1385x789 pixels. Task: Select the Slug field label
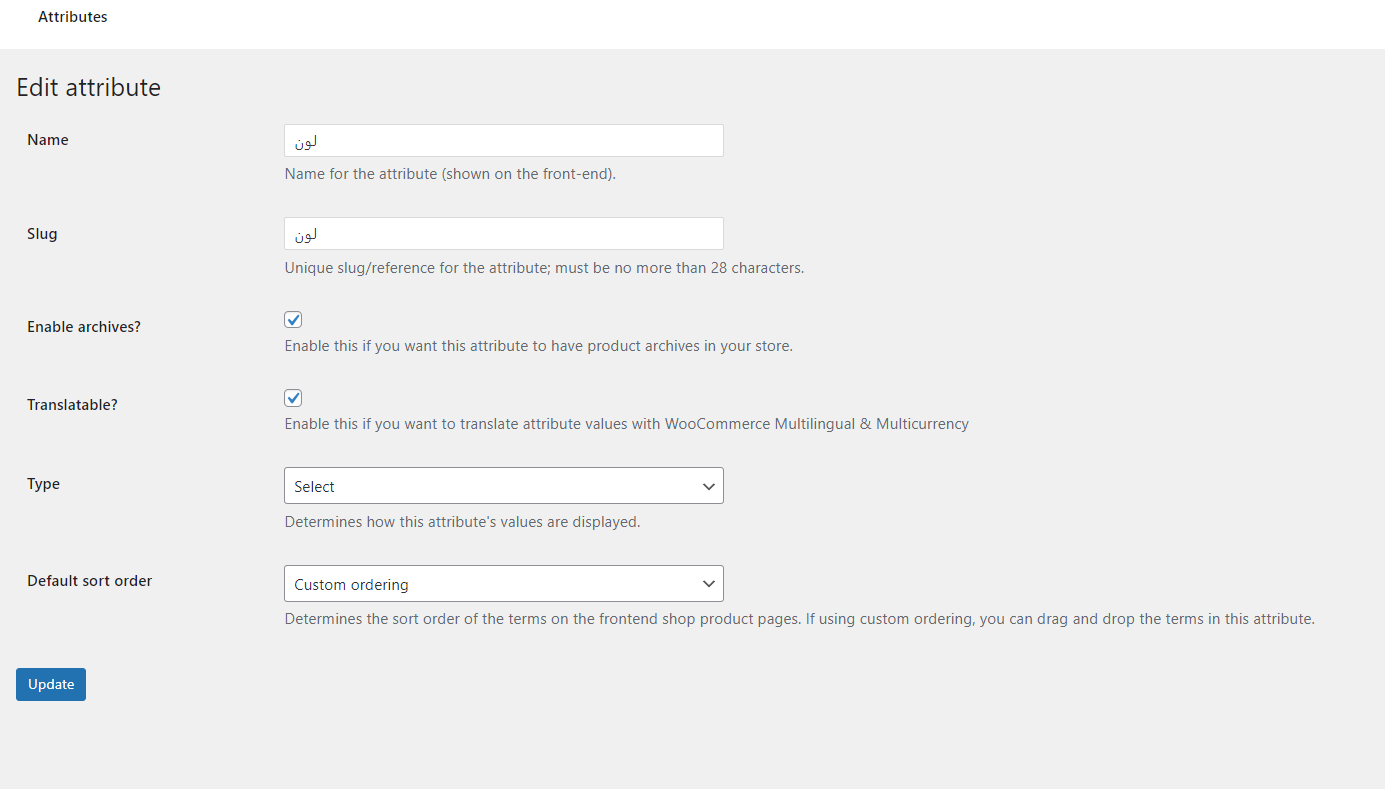pos(42,234)
